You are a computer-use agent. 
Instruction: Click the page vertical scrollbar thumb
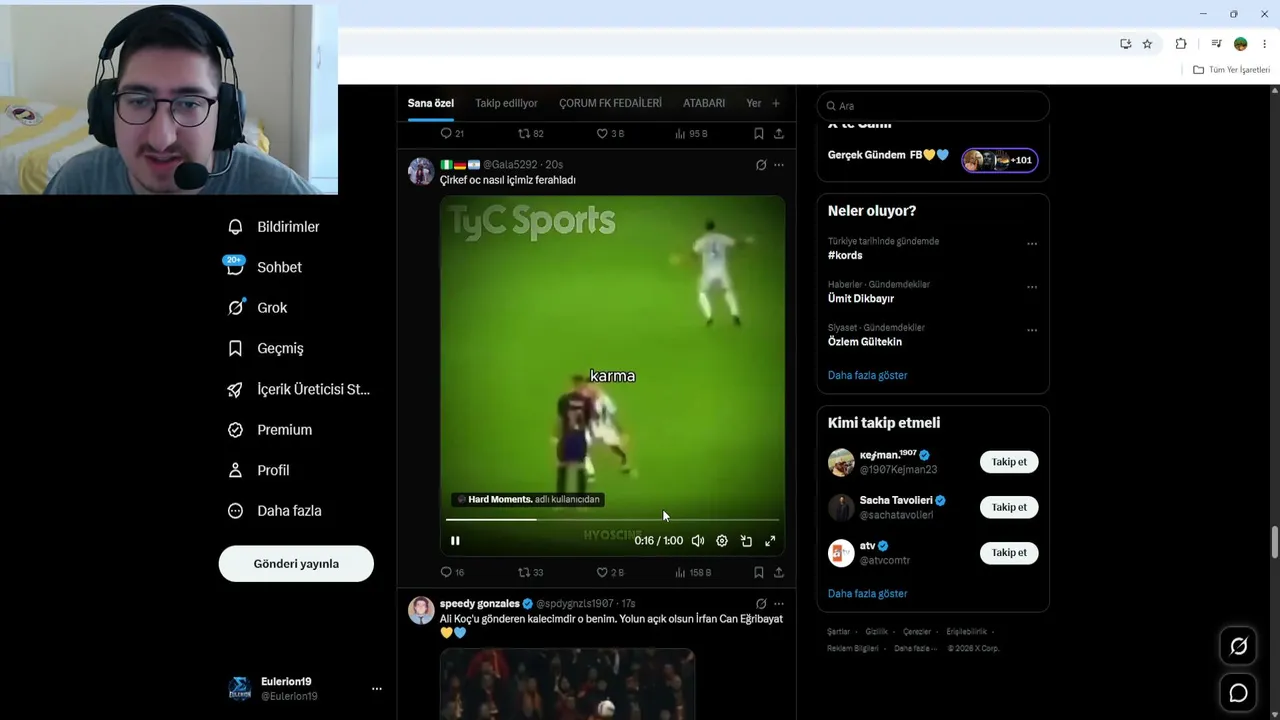(x=1275, y=543)
